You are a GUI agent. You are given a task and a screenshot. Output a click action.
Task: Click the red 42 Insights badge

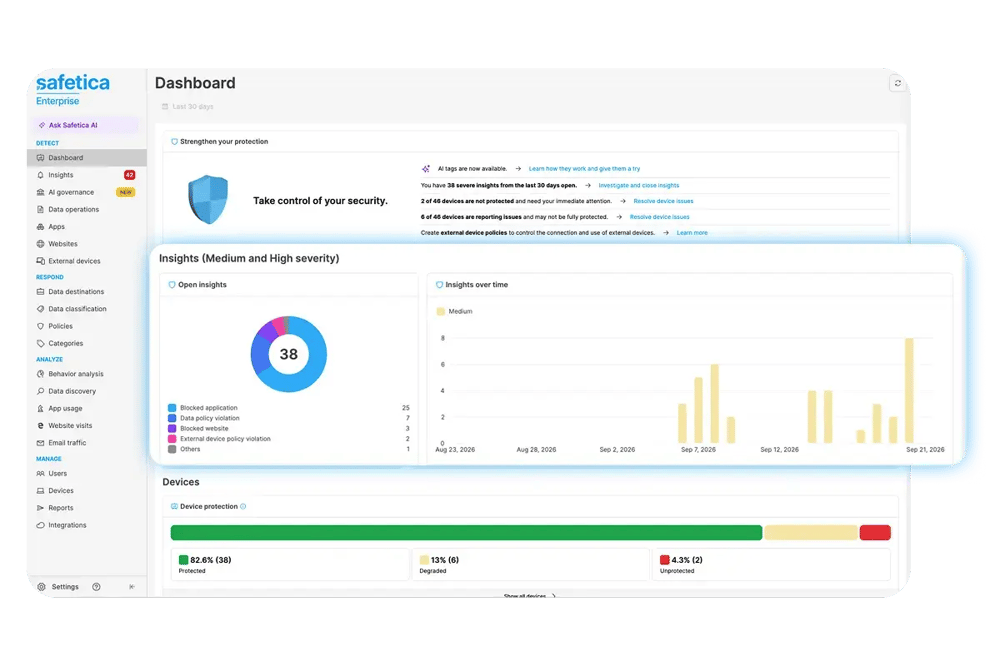[129, 175]
